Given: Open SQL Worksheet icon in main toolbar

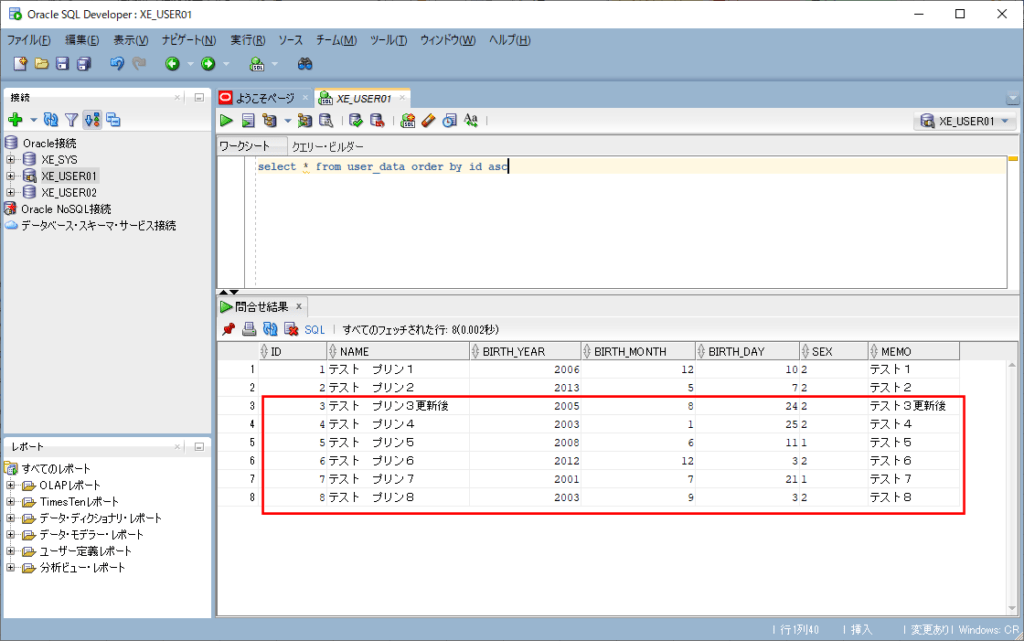Looking at the screenshot, I should (257, 64).
